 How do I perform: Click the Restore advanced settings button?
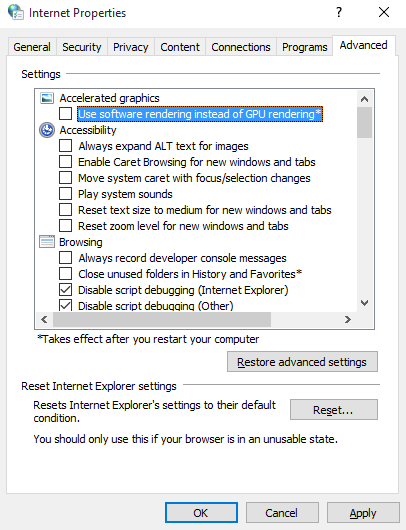pyautogui.click(x=302, y=362)
